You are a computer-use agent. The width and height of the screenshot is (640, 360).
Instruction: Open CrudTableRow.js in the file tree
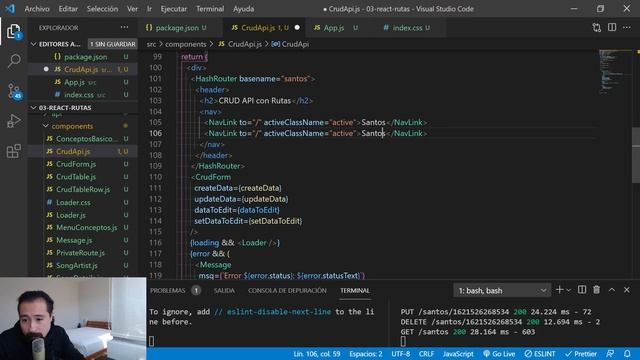click(83, 189)
